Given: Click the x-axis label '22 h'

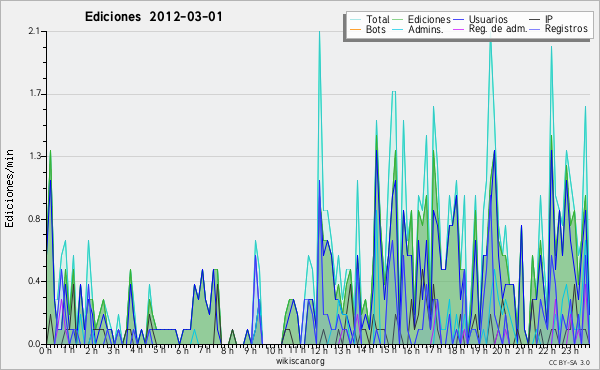Looking at the screenshot, I should click(x=546, y=350).
